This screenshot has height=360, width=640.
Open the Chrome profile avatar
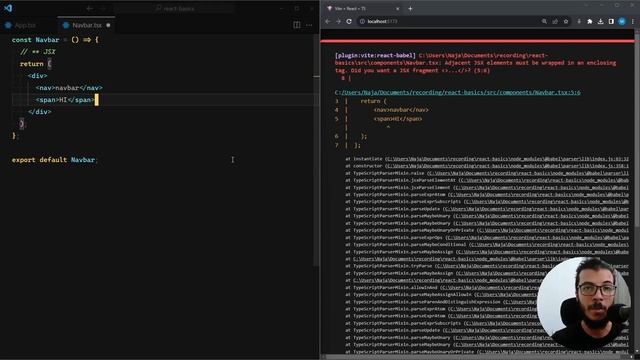click(x=622, y=21)
